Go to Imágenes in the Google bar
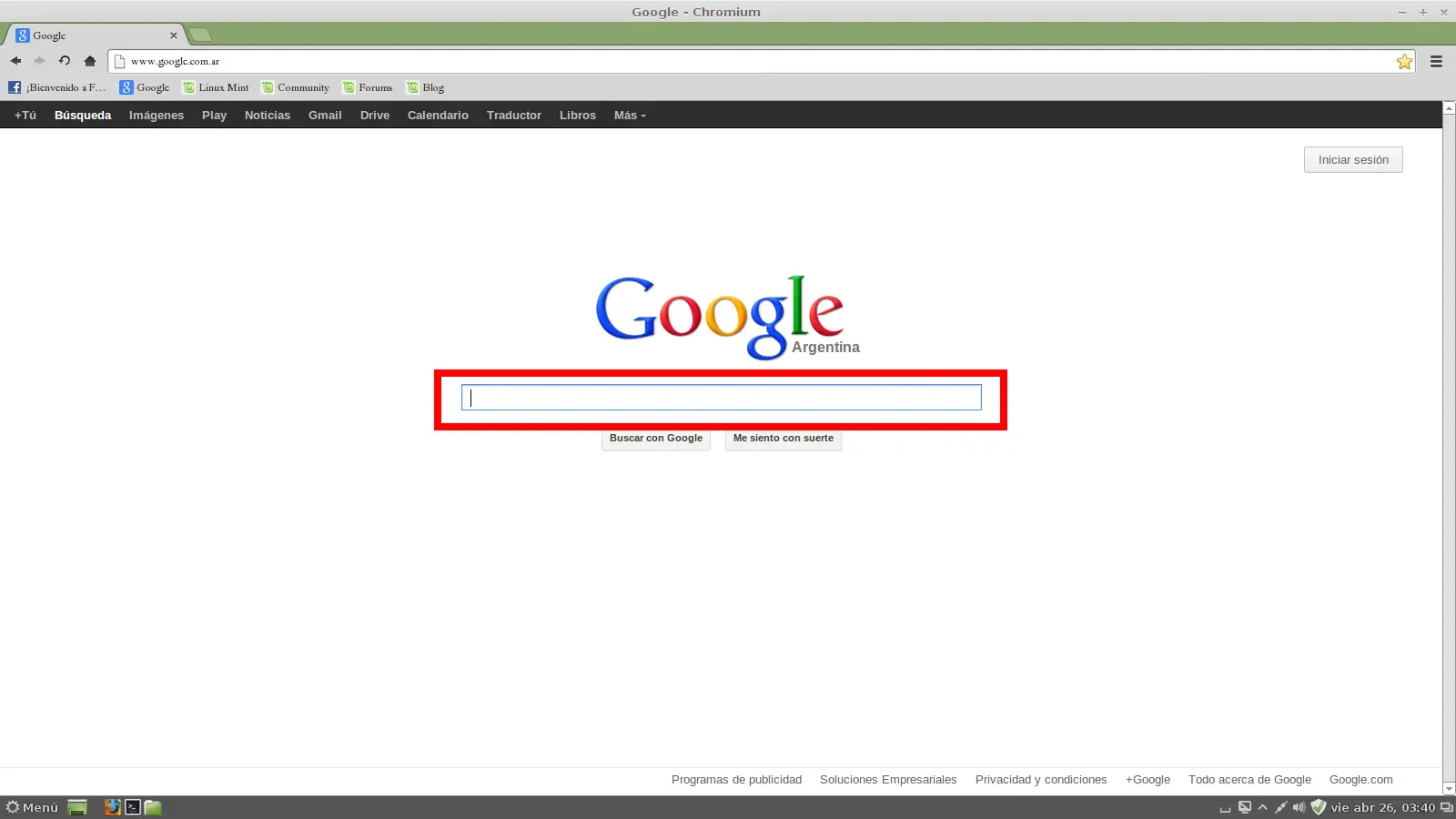The image size is (1456, 819). (x=157, y=116)
